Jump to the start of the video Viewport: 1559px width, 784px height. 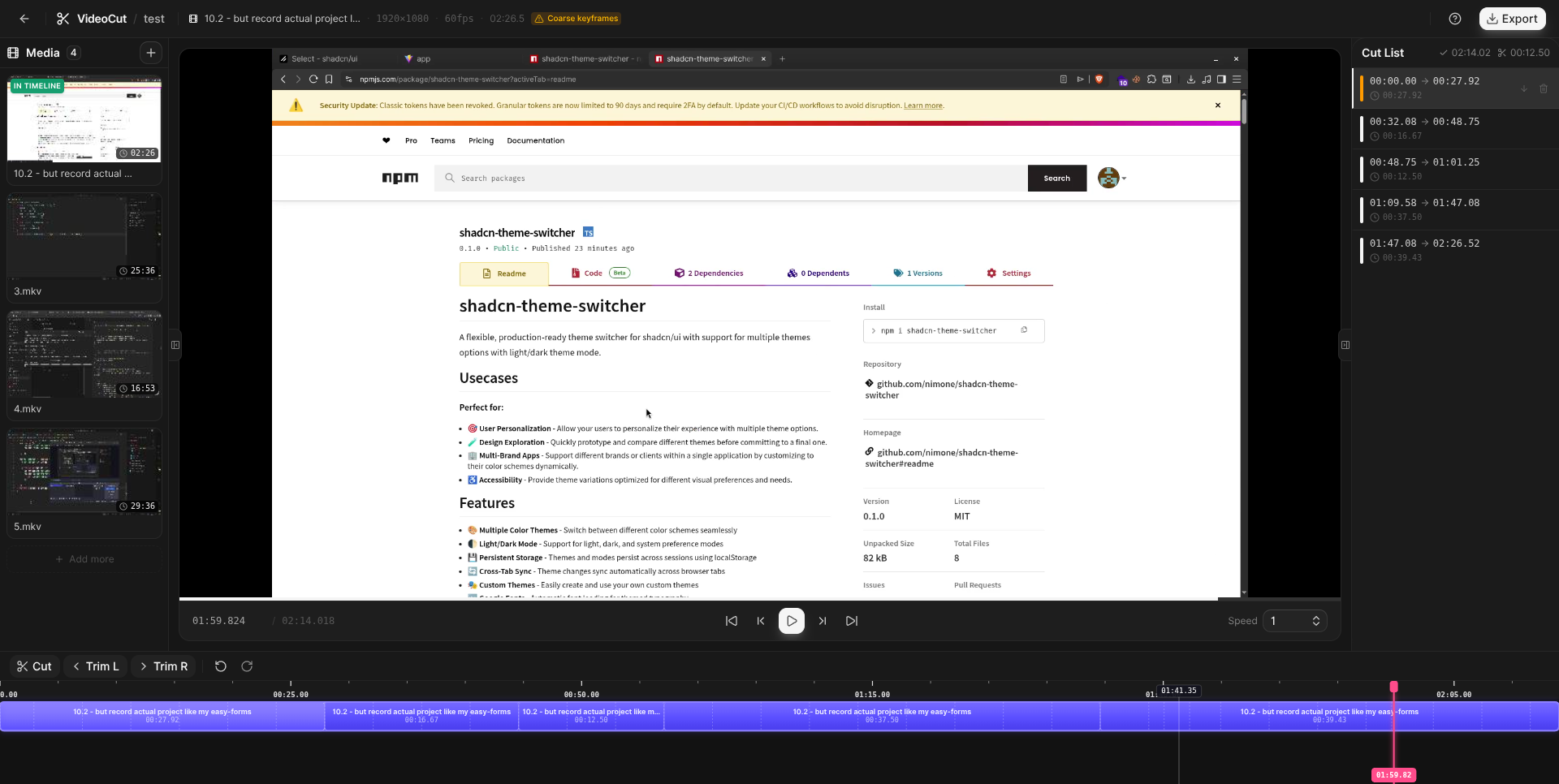pos(732,621)
